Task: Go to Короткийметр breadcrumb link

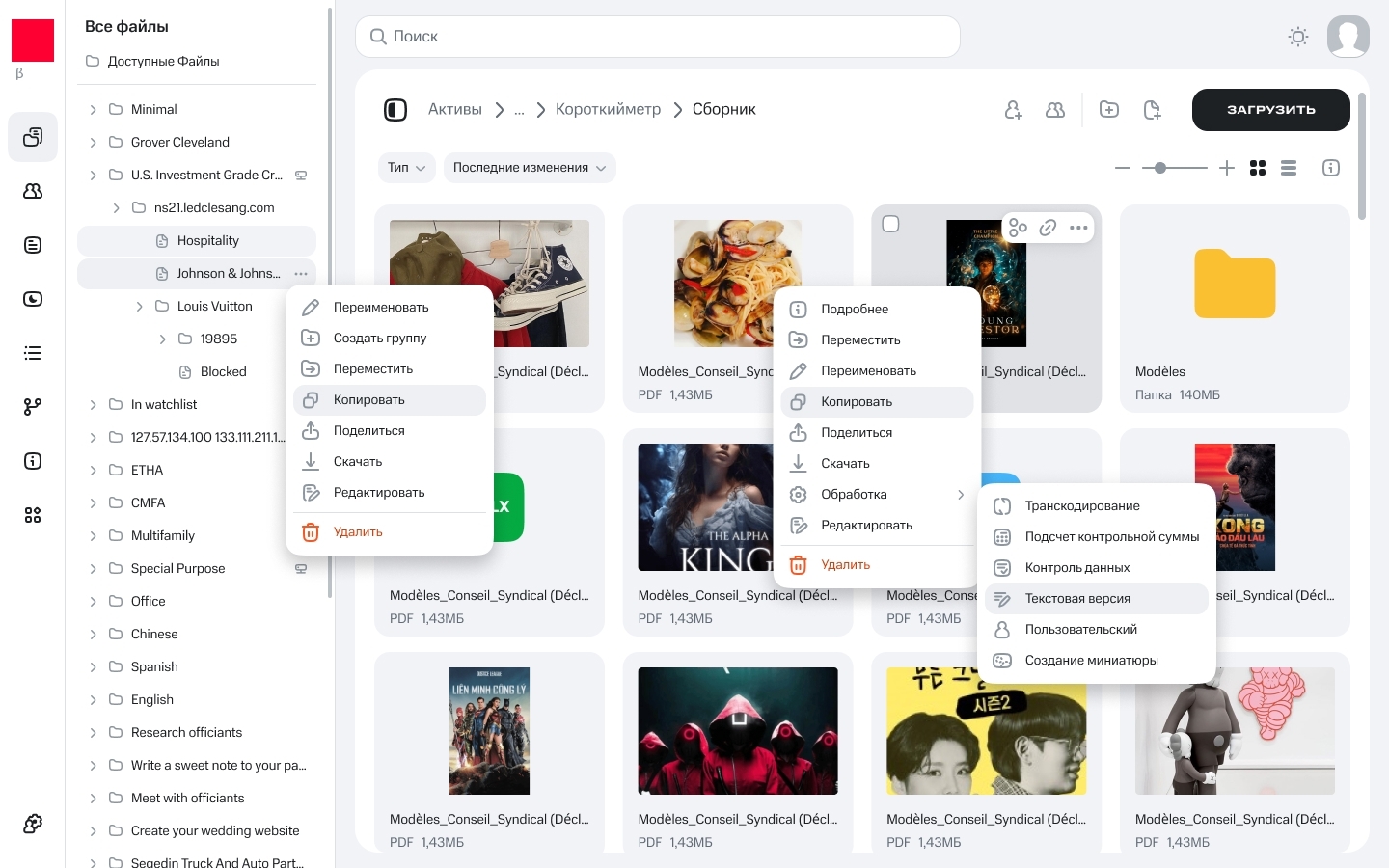Action: (x=608, y=110)
